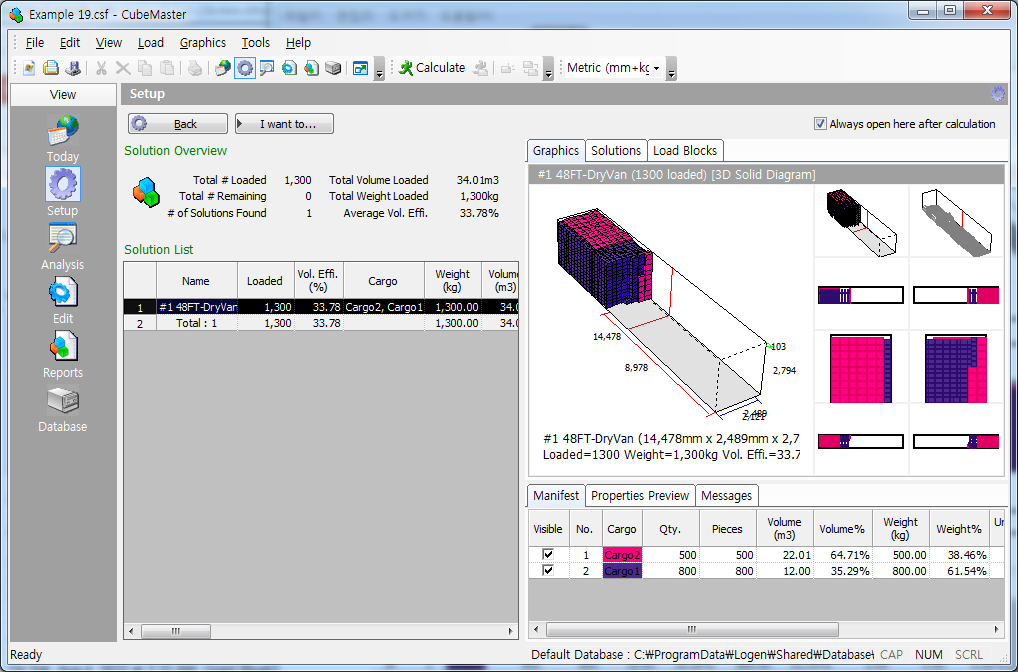Open the Messages tab
1018x672 pixels.
click(727, 495)
